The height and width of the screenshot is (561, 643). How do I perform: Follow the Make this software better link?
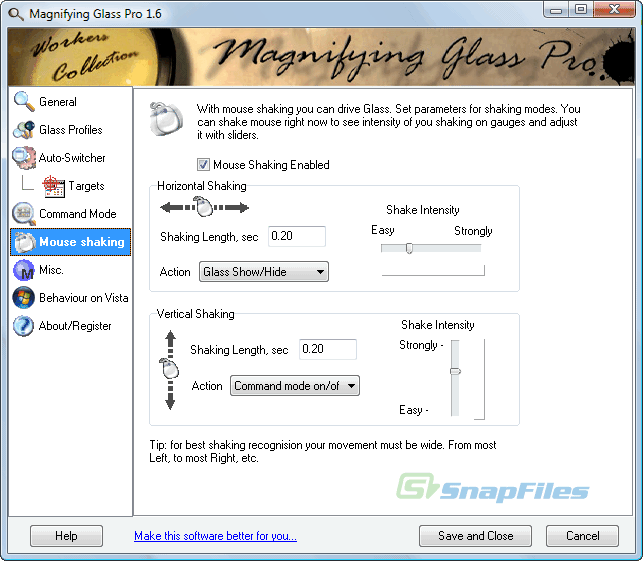(215, 536)
